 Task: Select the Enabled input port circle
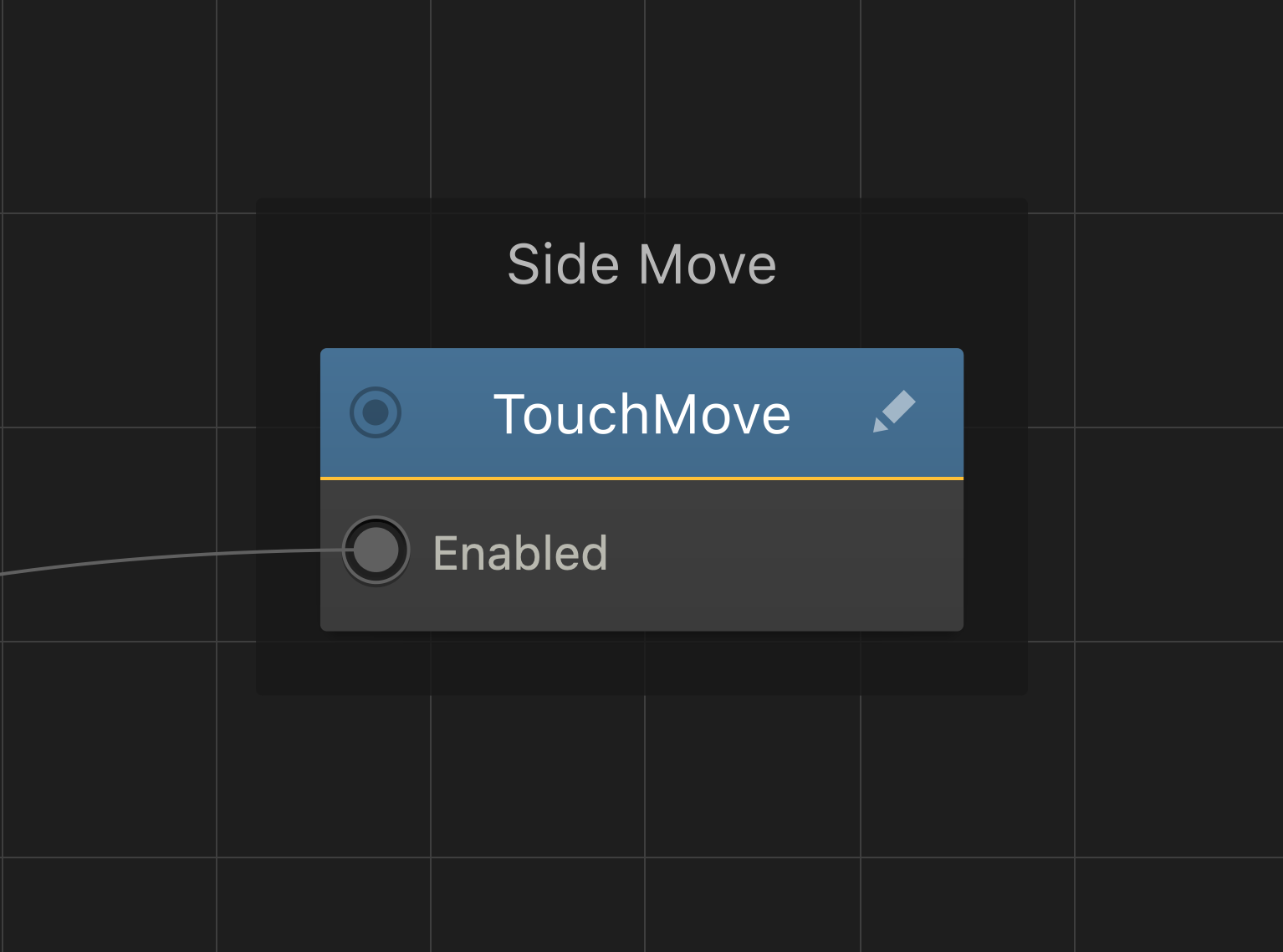376,550
